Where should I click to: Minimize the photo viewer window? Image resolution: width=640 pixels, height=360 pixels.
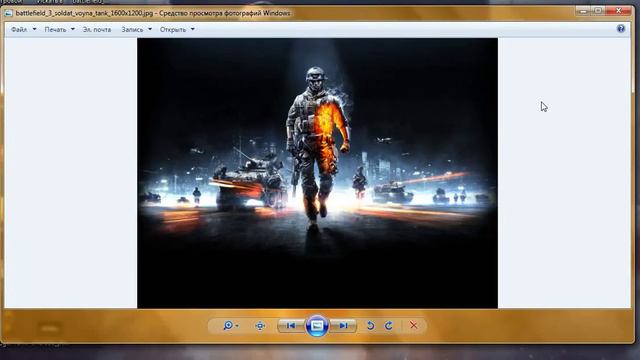pos(583,11)
